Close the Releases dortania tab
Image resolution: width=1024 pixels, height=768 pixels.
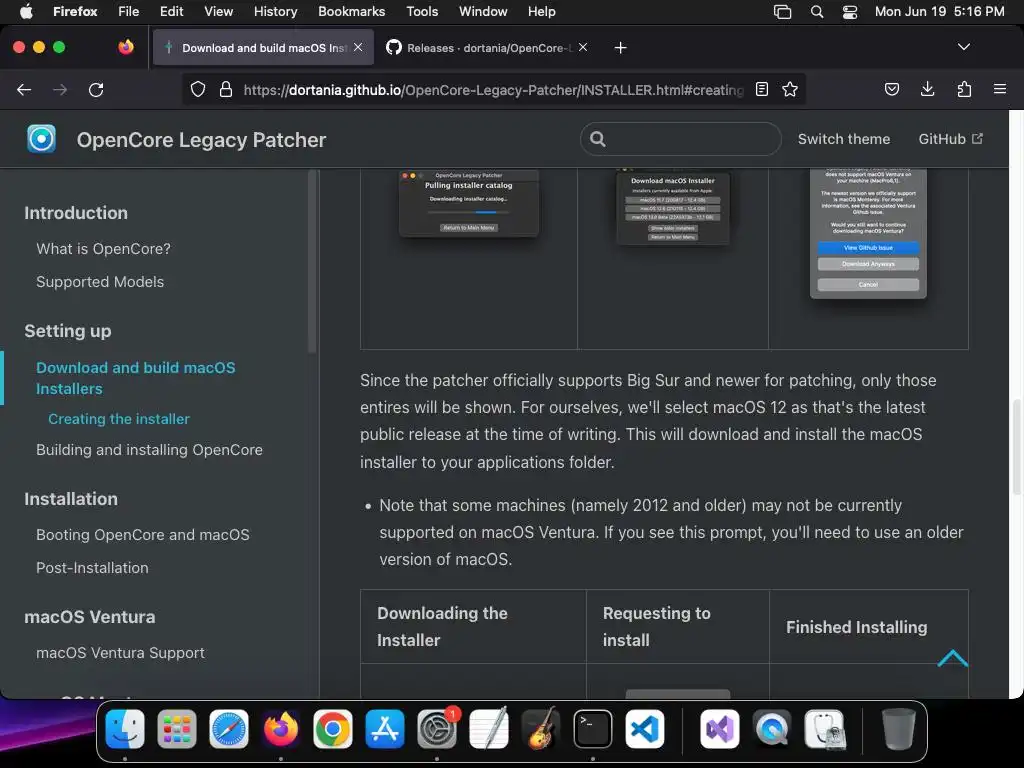583,47
